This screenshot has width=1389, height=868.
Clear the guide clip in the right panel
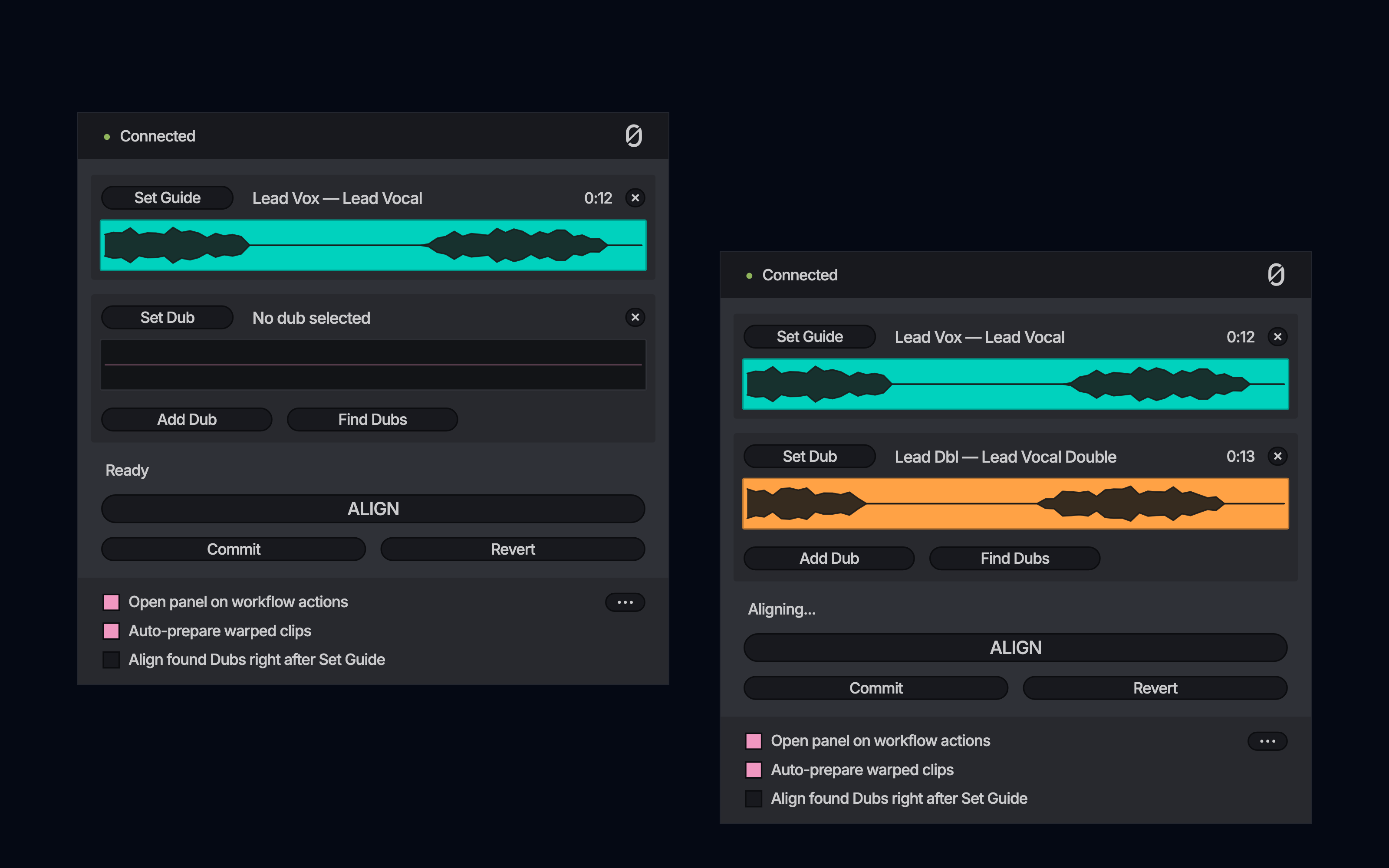point(1277,337)
